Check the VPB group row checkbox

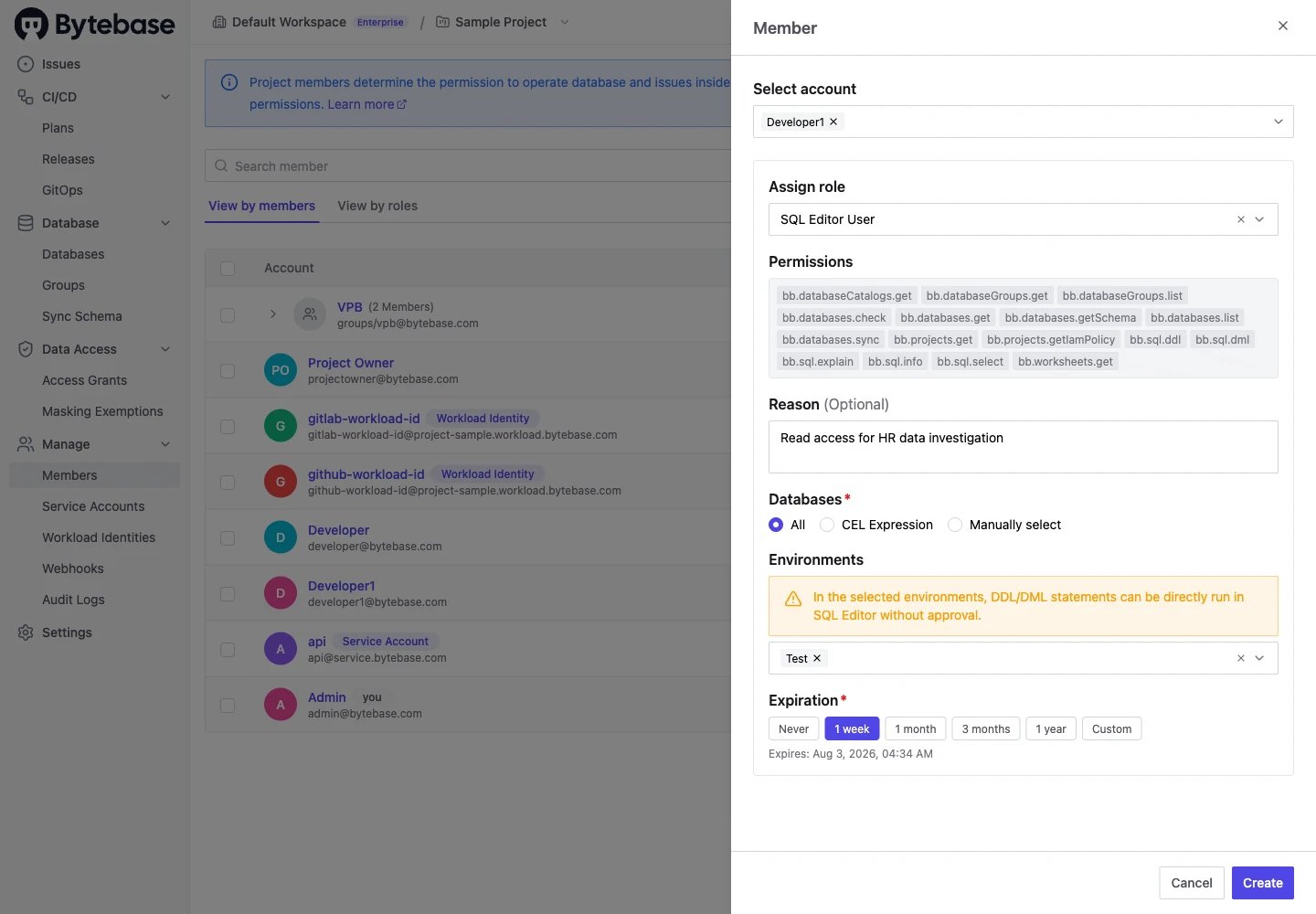pyautogui.click(x=228, y=315)
